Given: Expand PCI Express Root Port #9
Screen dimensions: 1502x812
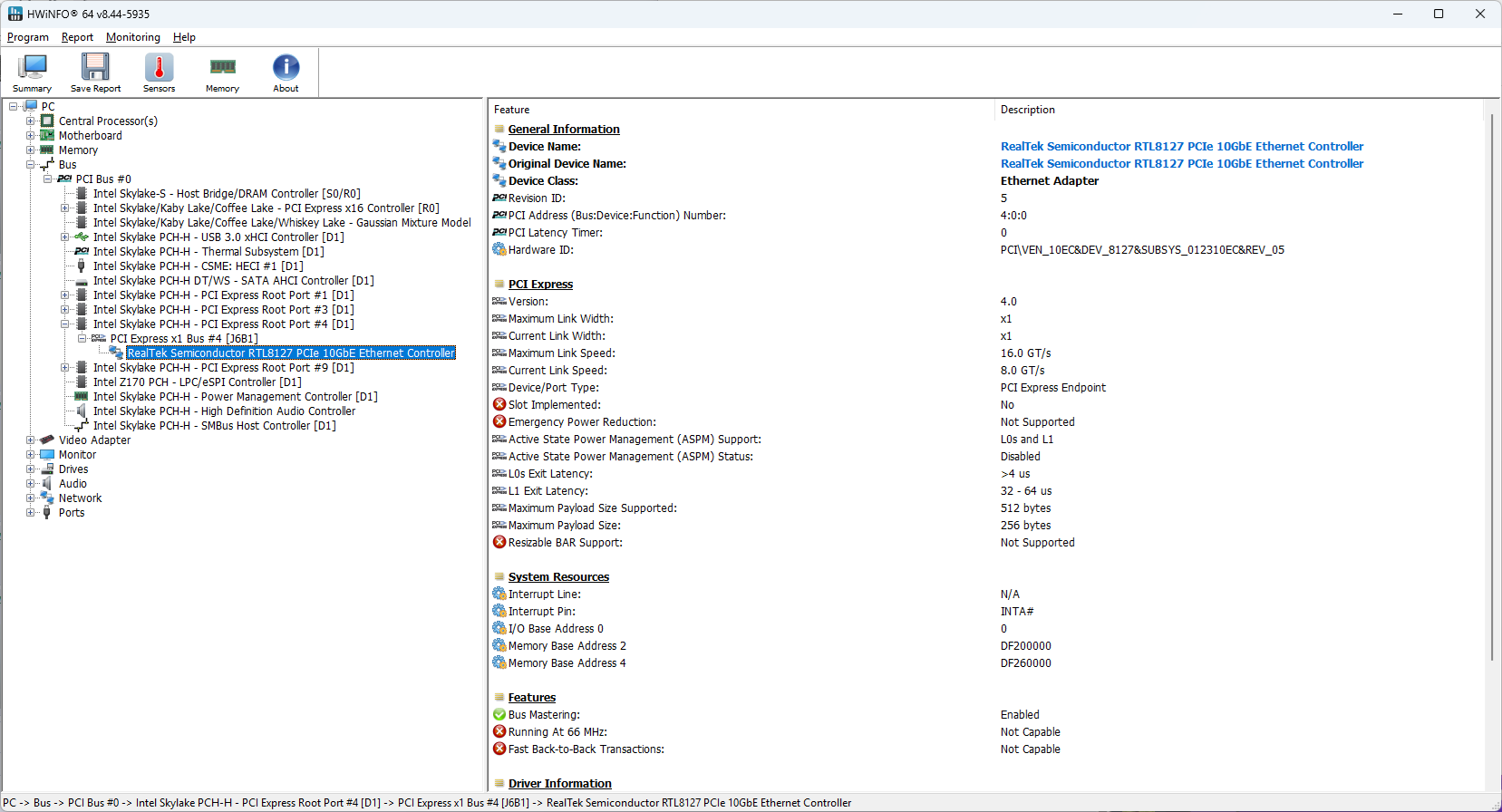Looking at the screenshot, I should [x=65, y=367].
